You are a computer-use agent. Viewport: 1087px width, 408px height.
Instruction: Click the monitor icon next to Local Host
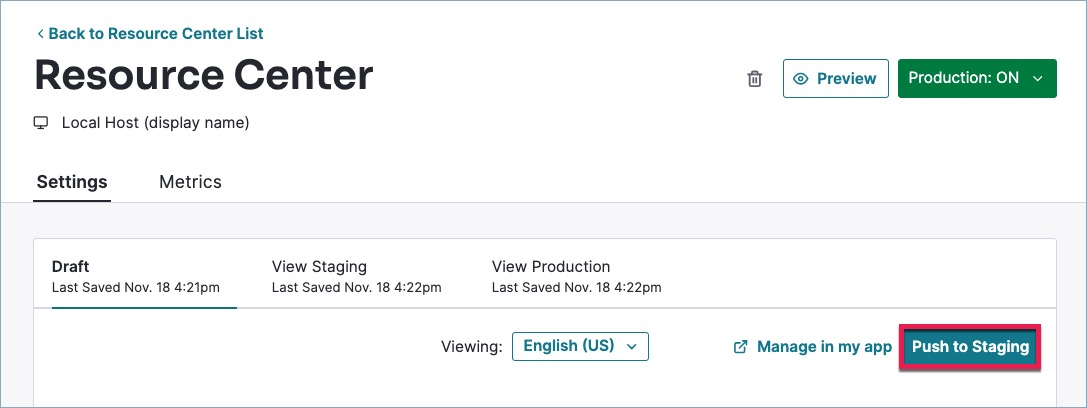[41, 123]
